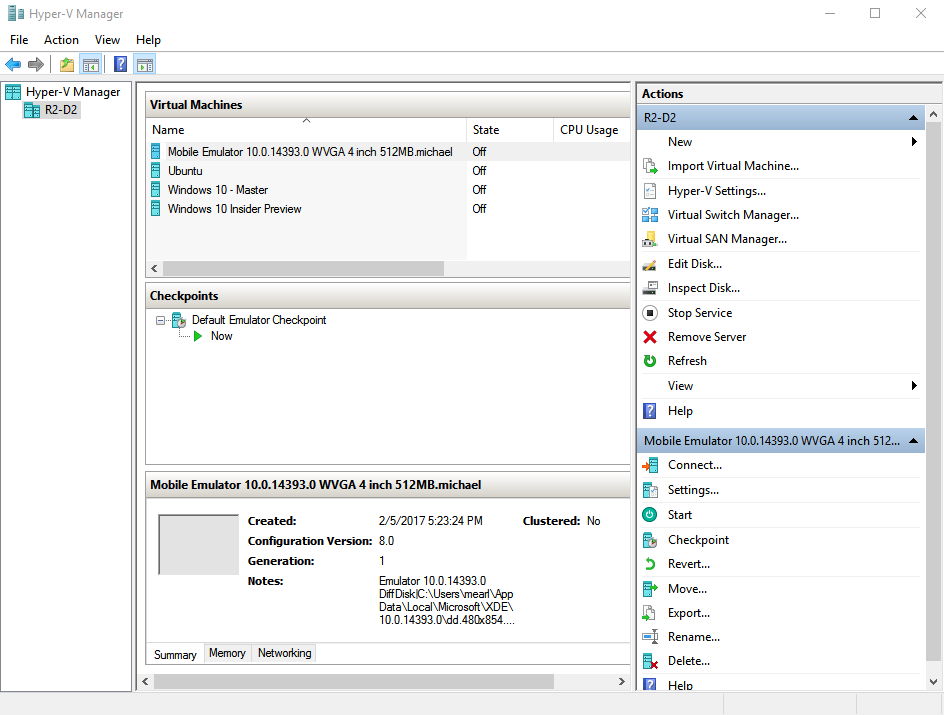944x715 pixels.
Task: Click the VM preview thumbnail
Action: coord(198,545)
